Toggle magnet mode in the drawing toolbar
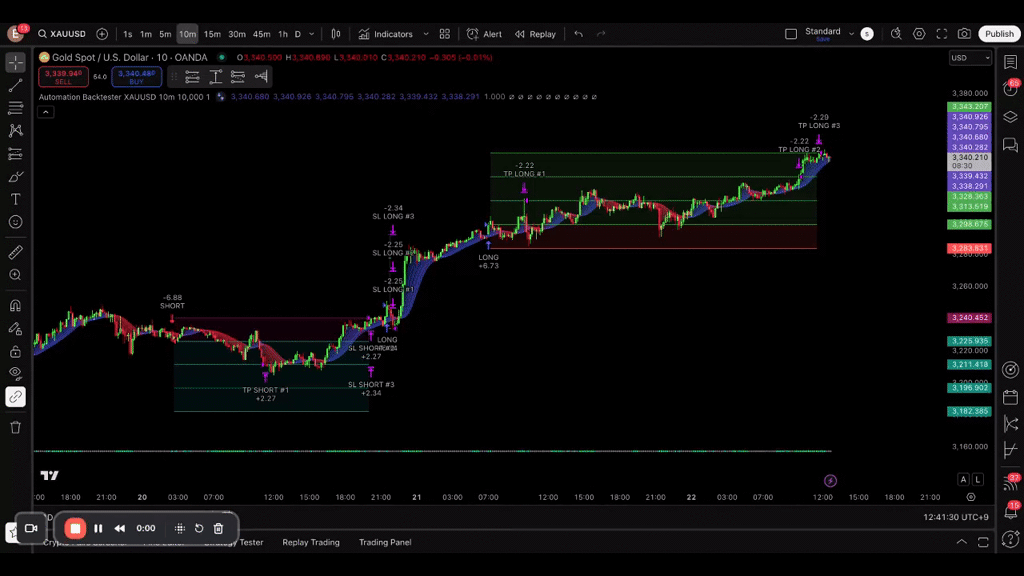The height and width of the screenshot is (576, 1024). coord(14,304)
